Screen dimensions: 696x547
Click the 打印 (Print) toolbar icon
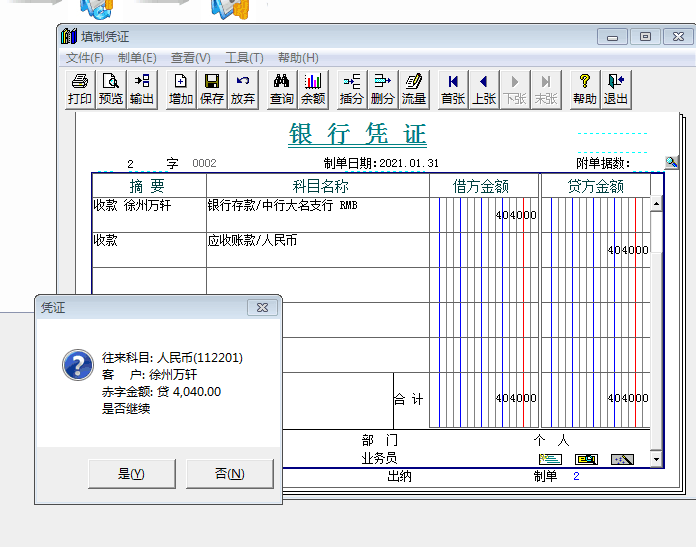coord(80,89)
